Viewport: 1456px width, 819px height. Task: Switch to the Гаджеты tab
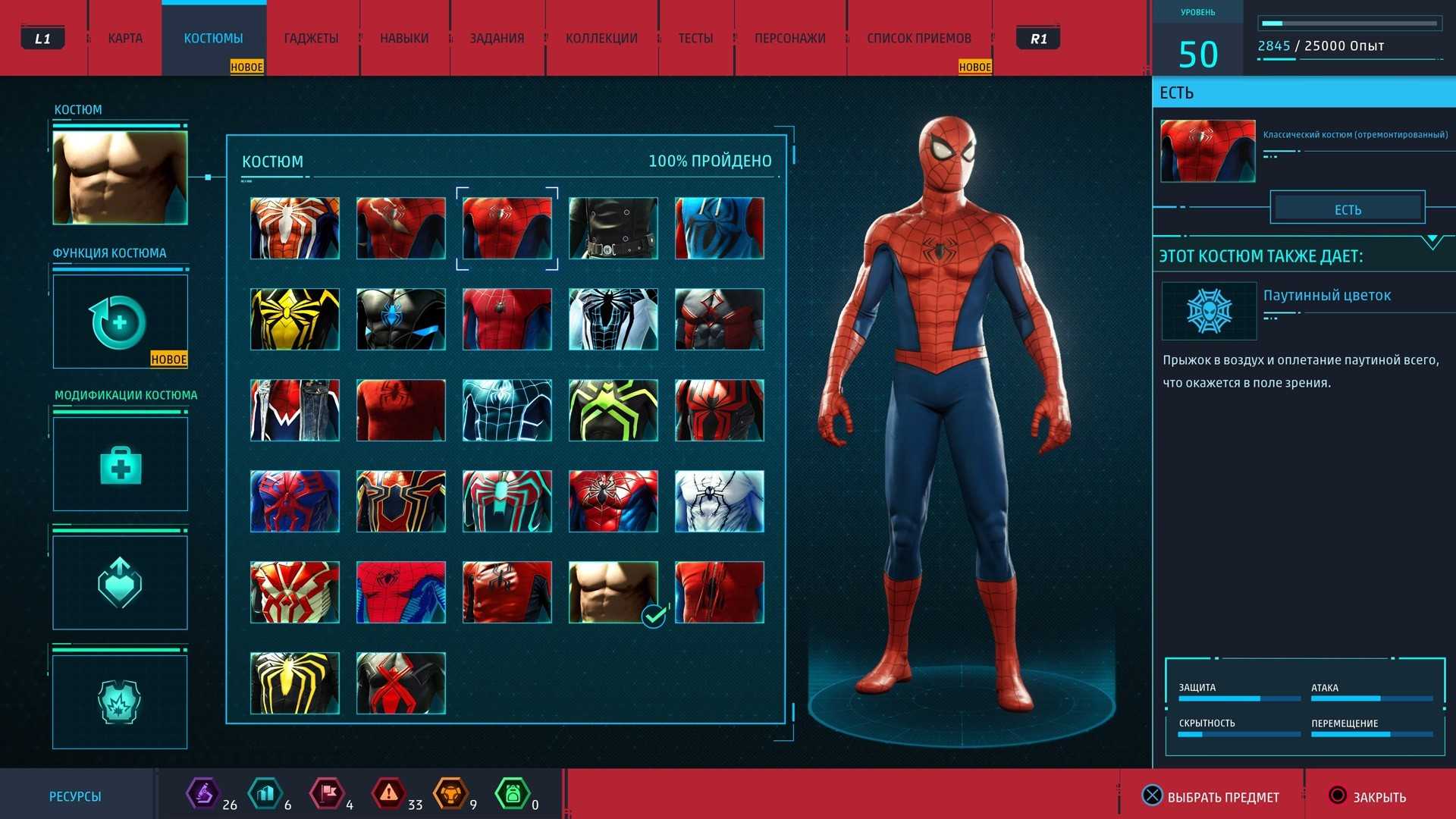[311, 38]
